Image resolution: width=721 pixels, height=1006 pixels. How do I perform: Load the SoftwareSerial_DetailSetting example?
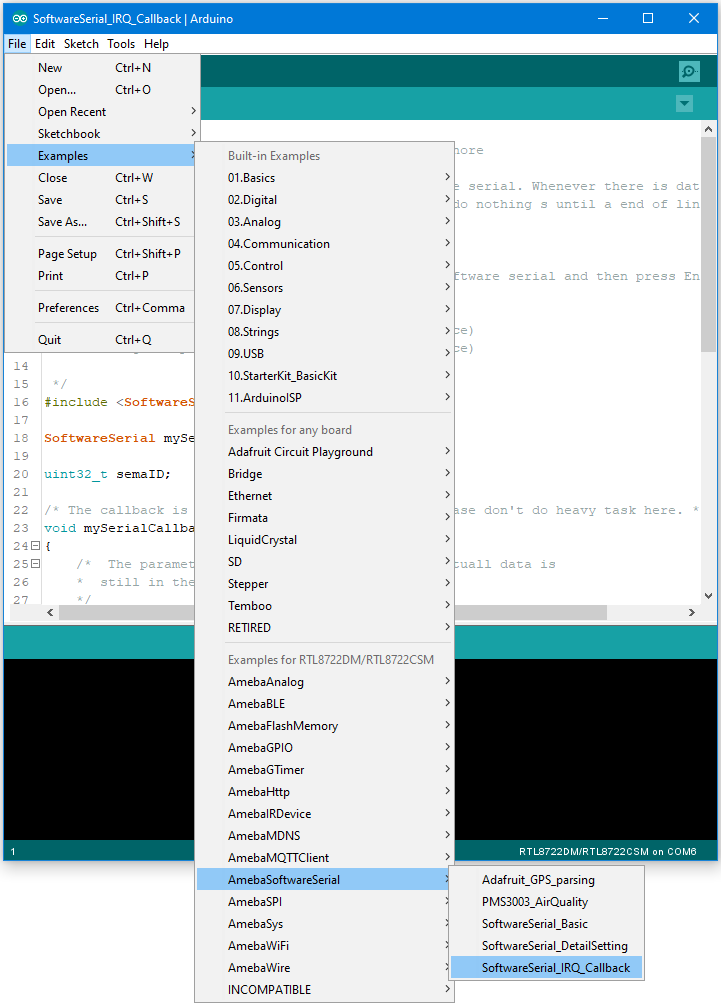coord(547,946)
